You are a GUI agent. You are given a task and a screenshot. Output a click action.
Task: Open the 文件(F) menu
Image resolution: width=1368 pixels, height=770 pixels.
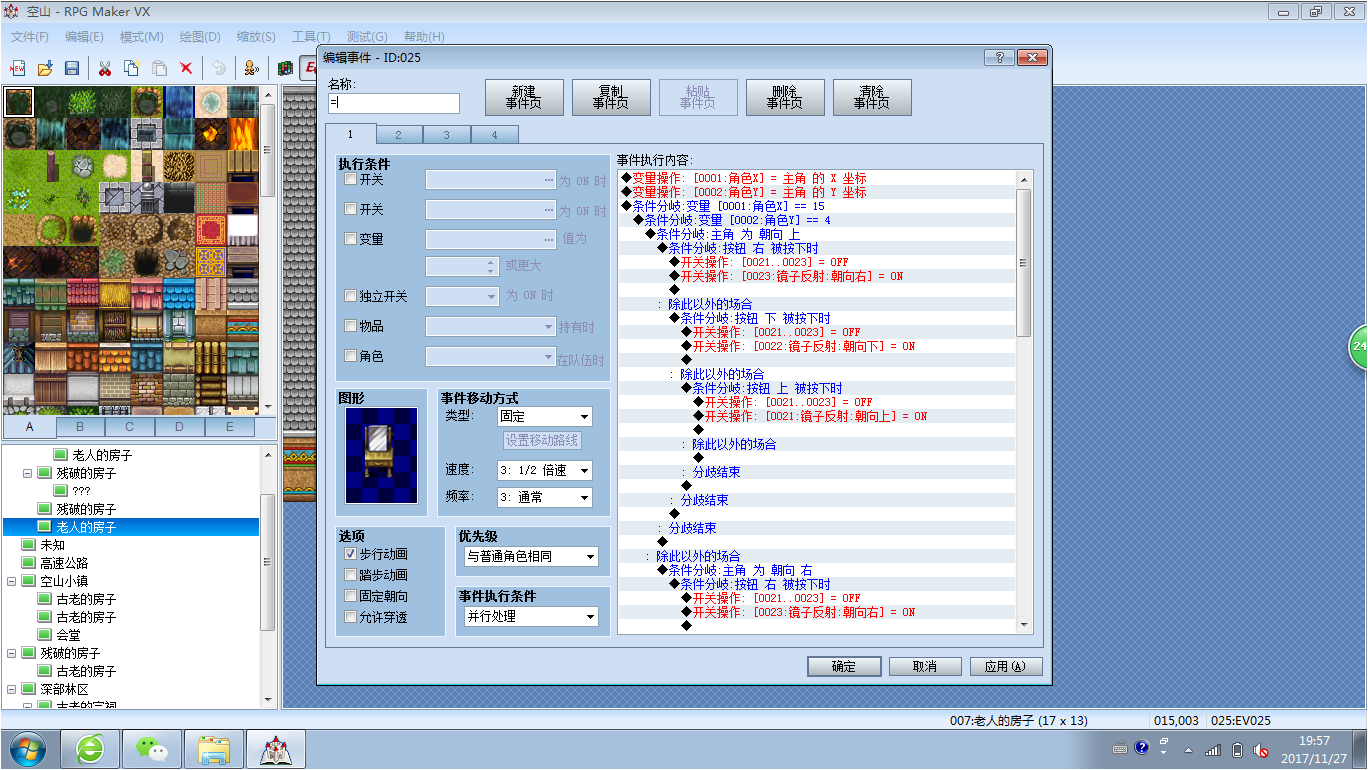click(x=30, y=37)
